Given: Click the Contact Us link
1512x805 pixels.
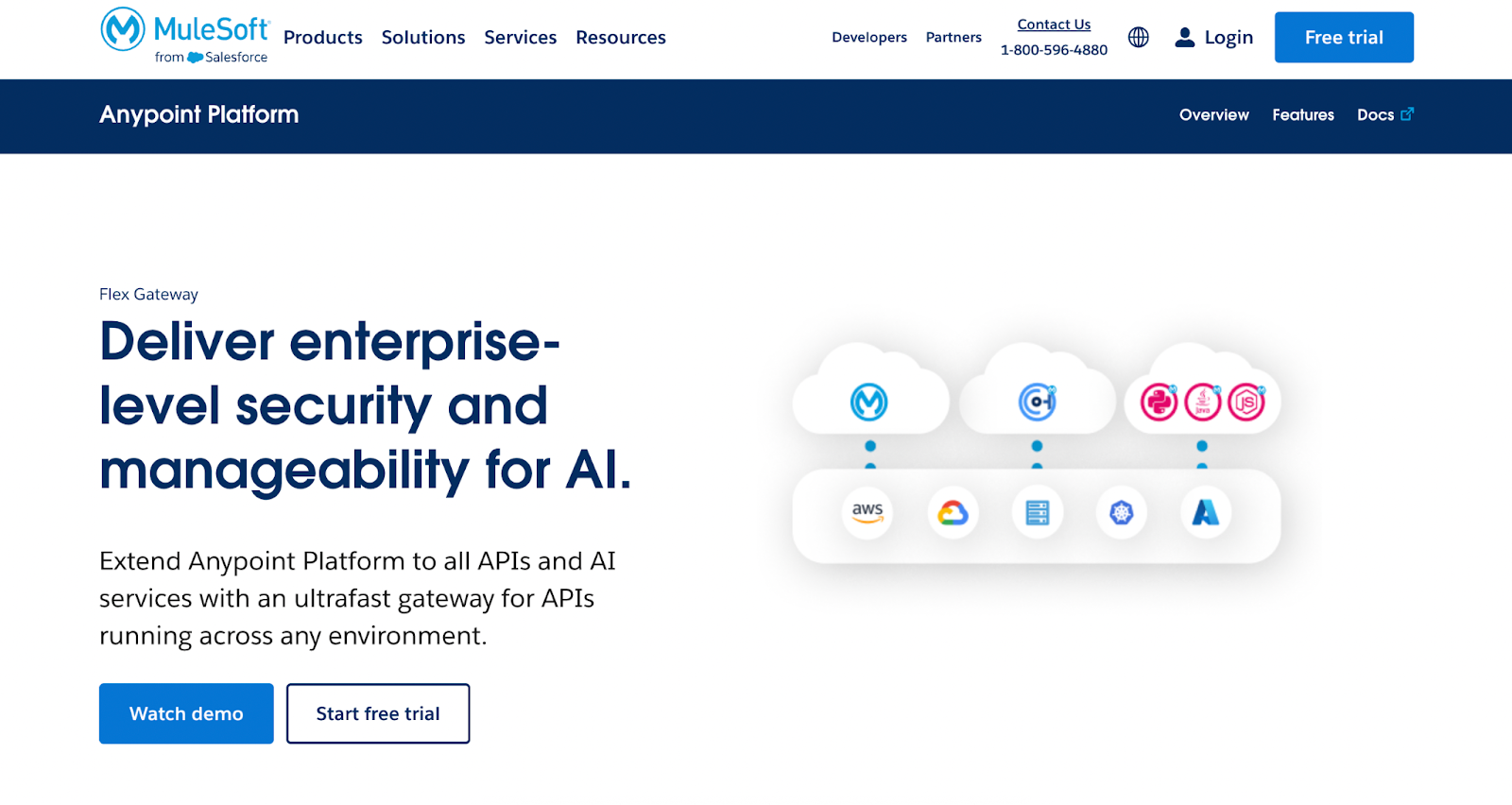Looking at the screenshot, I should [1054, 25].
